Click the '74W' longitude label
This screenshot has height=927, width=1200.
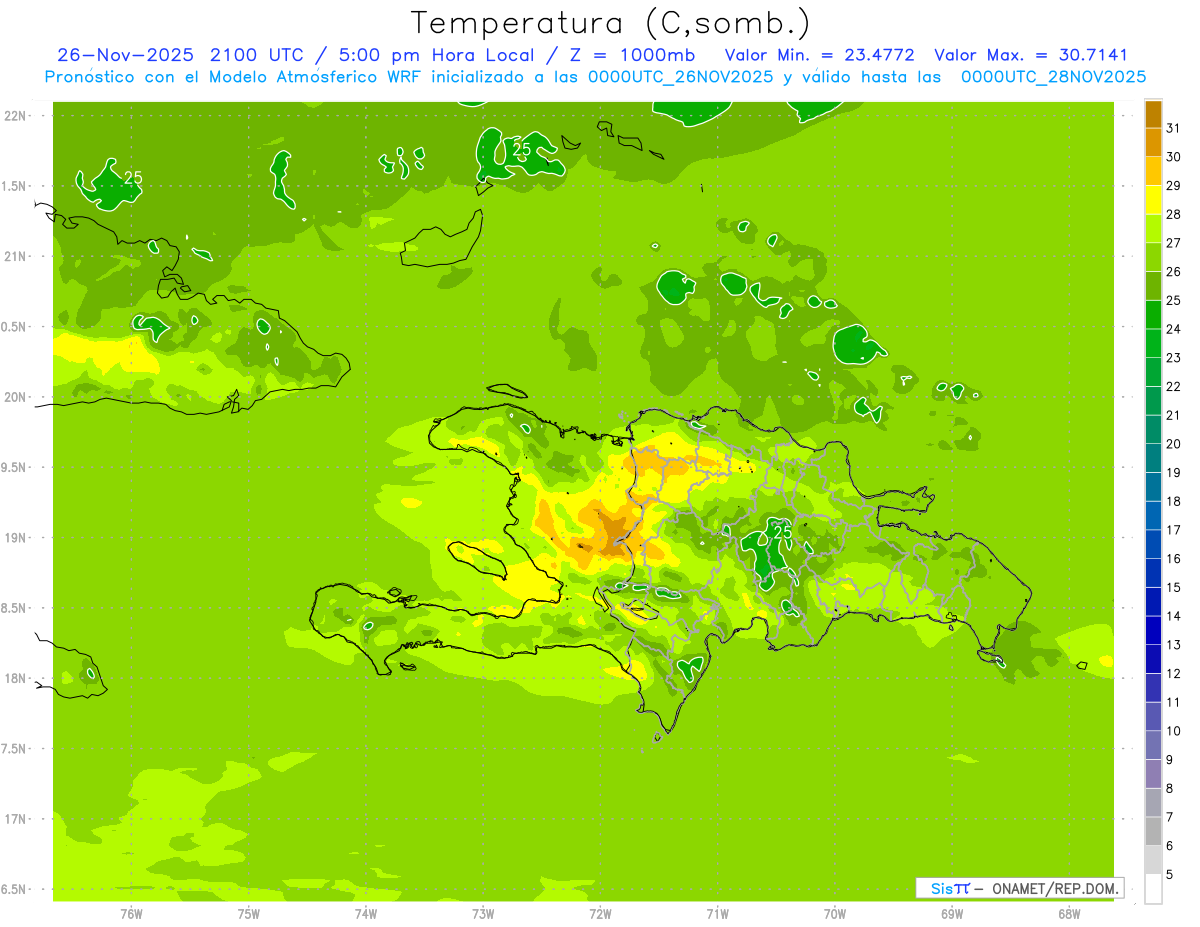[x=365, y=914]
